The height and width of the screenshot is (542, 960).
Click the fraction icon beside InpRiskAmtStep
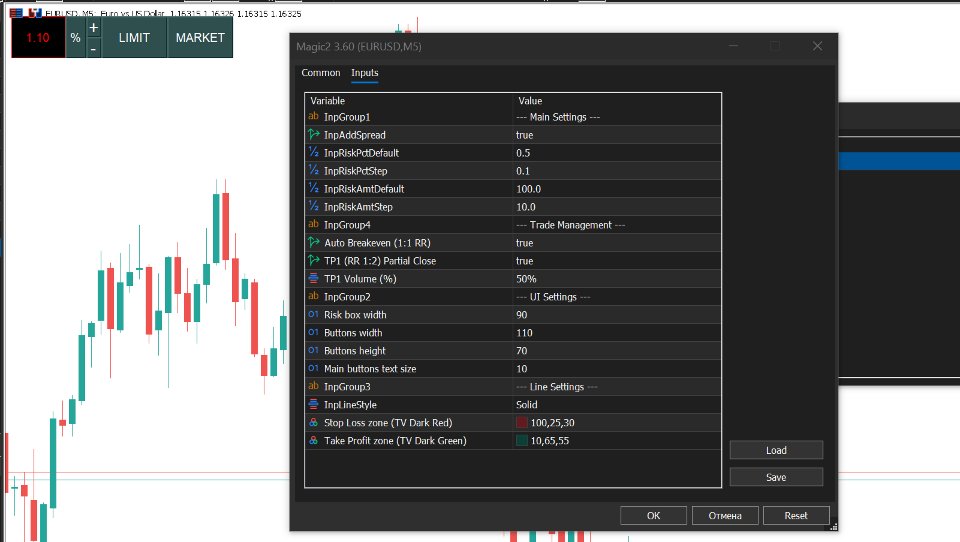tap(313, 206)
